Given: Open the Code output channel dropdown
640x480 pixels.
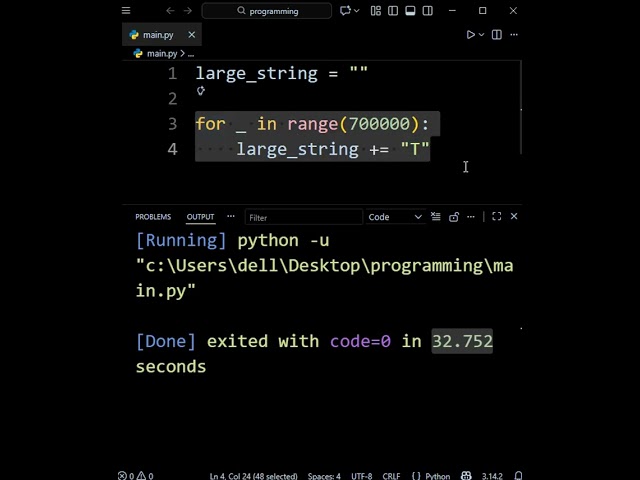Looking at the screenshot, I should click(395, 217).
